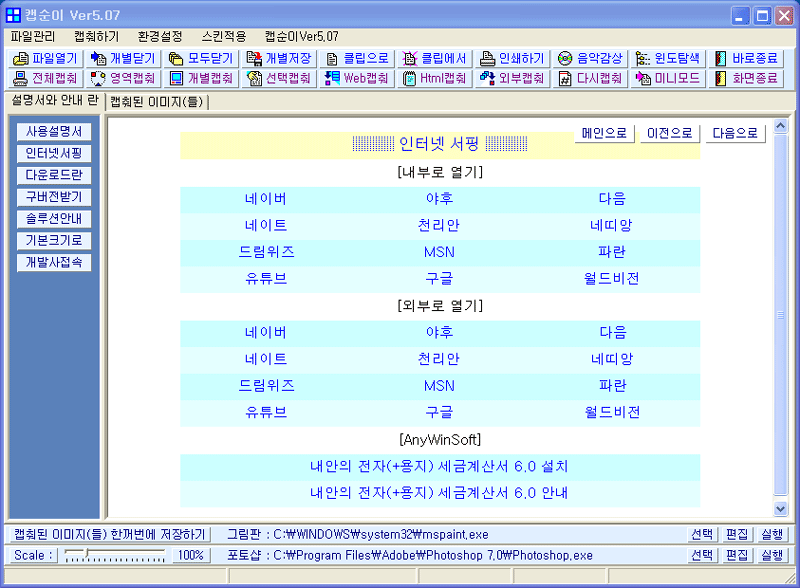Click the 개별저장 toolbar icon

pyautogui.click(x=254, y=59)
